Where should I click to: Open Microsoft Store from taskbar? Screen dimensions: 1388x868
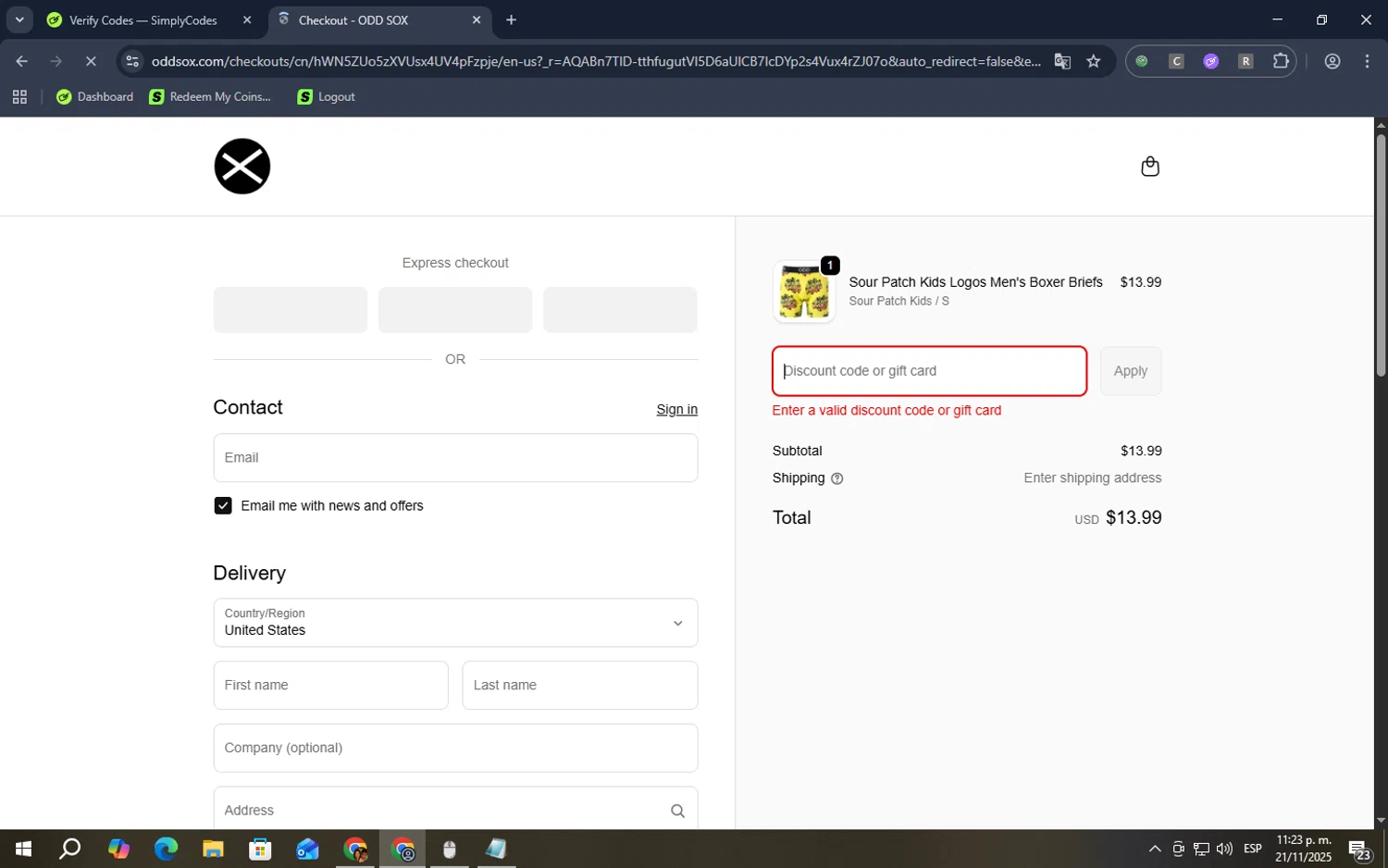click(x=260, y=849)
